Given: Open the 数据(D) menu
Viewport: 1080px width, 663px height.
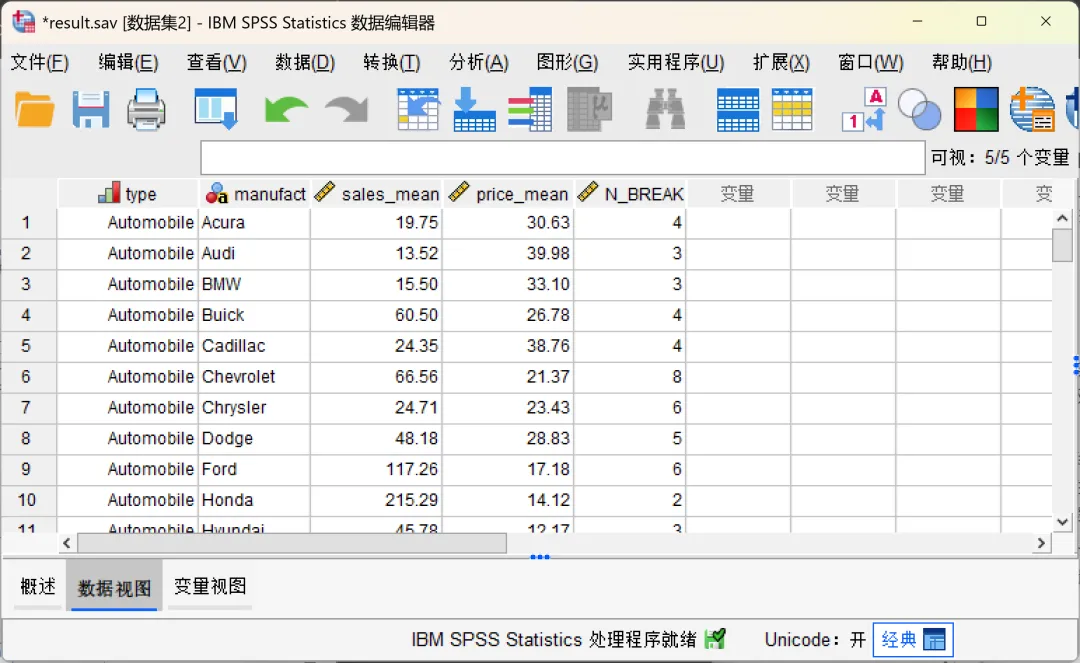Looking at the screenshot, I should (304, 63).
